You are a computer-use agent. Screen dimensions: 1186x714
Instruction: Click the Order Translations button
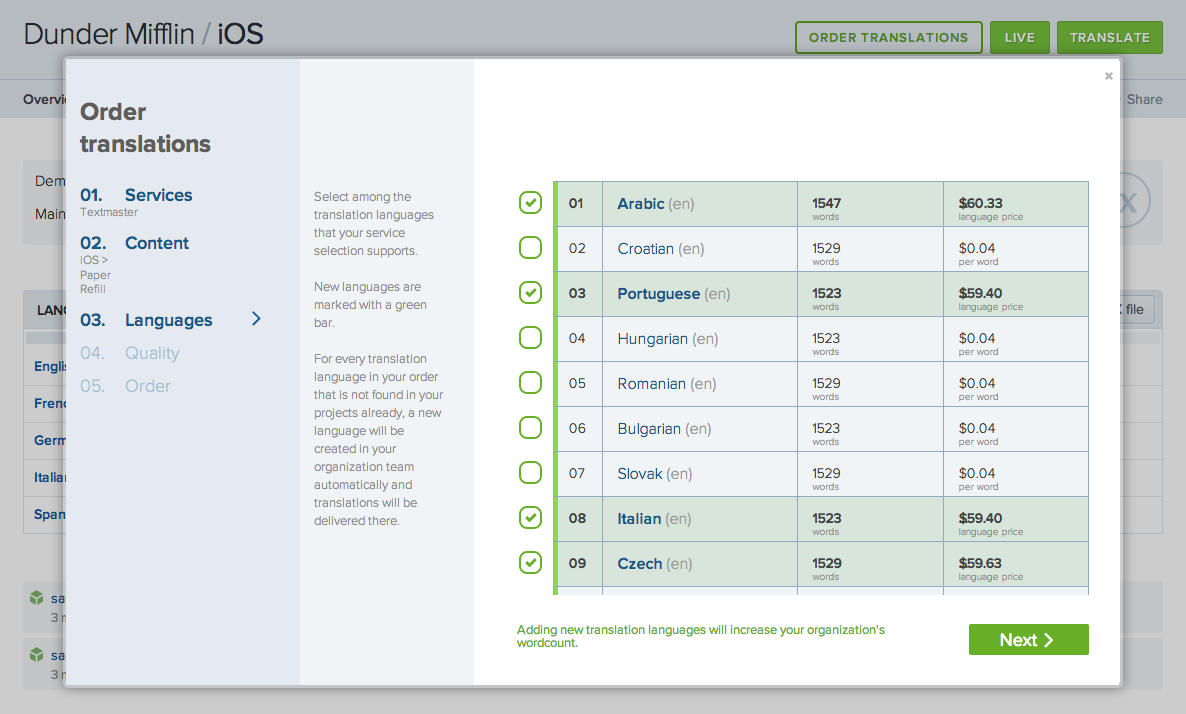888,37
